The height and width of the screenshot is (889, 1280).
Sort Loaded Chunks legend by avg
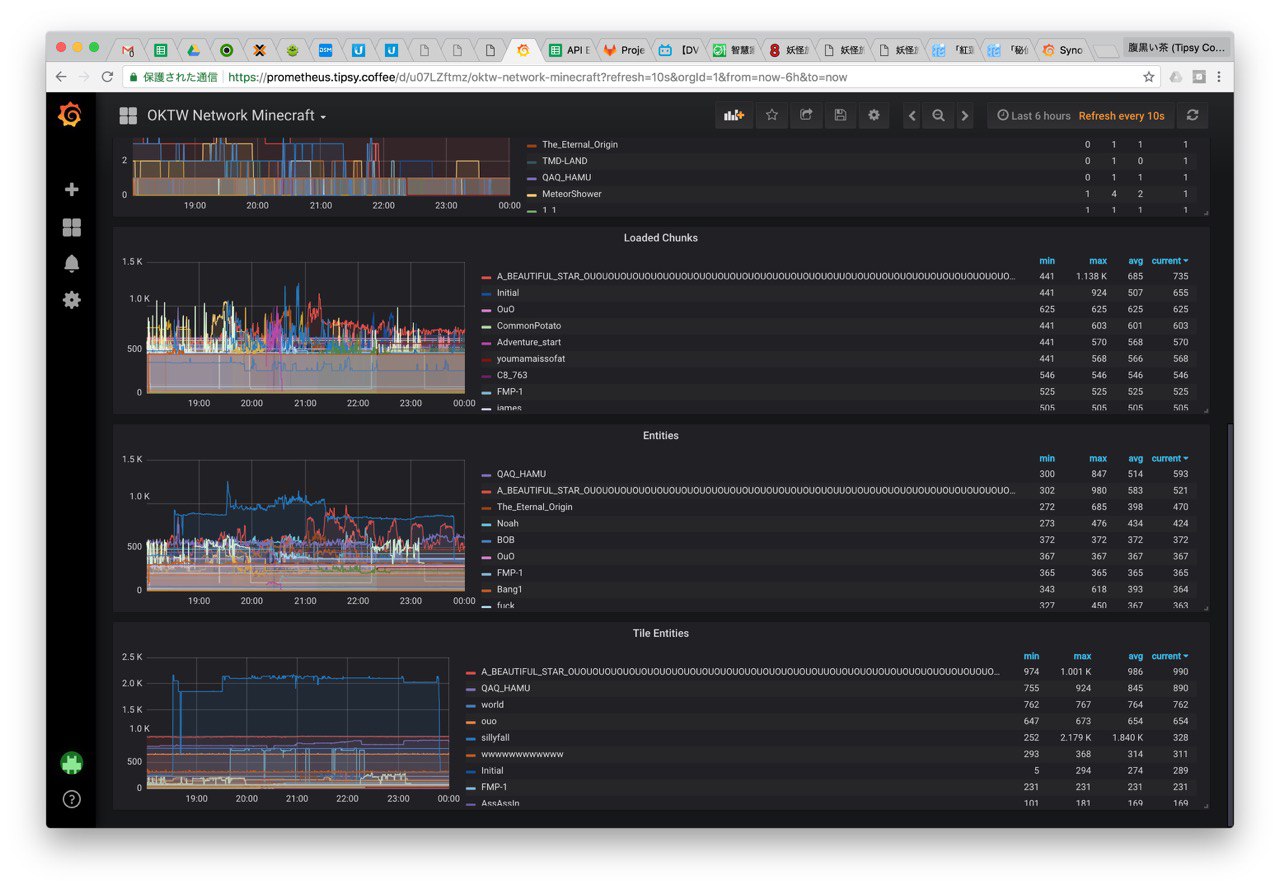1135,261
